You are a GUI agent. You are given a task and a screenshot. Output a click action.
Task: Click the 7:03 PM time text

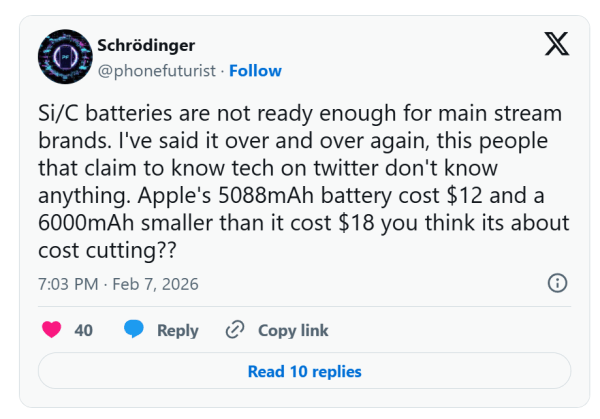coord(67,284)
